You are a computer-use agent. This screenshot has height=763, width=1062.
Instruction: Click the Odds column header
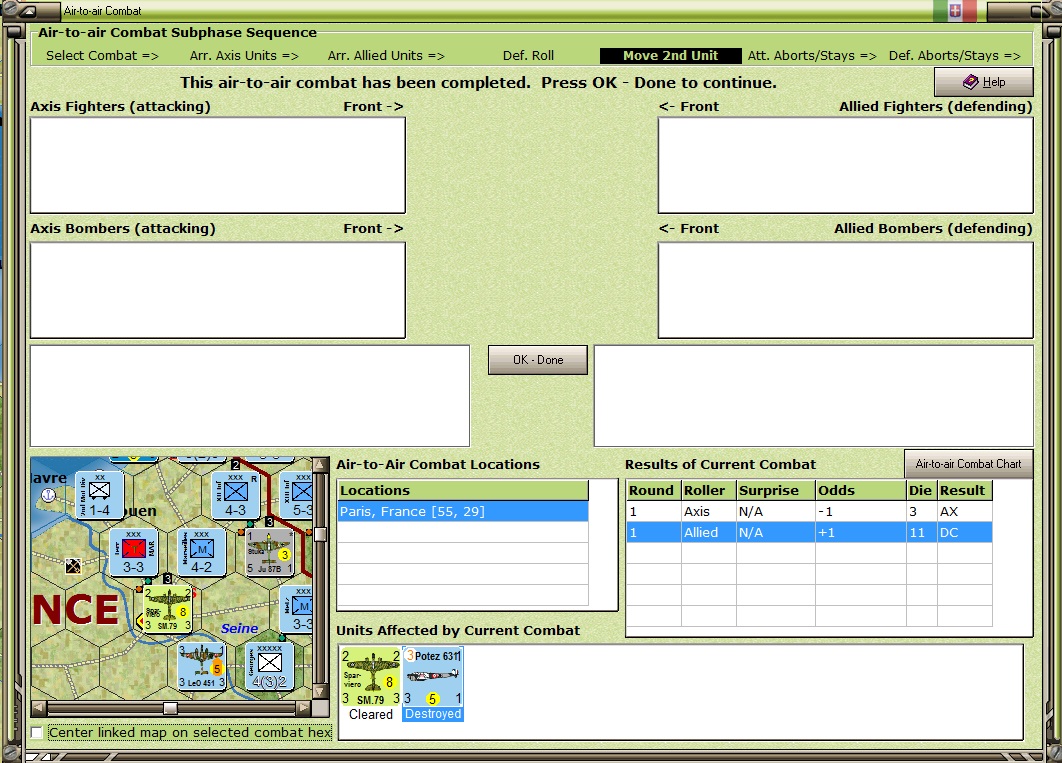[x=861, y=490]
